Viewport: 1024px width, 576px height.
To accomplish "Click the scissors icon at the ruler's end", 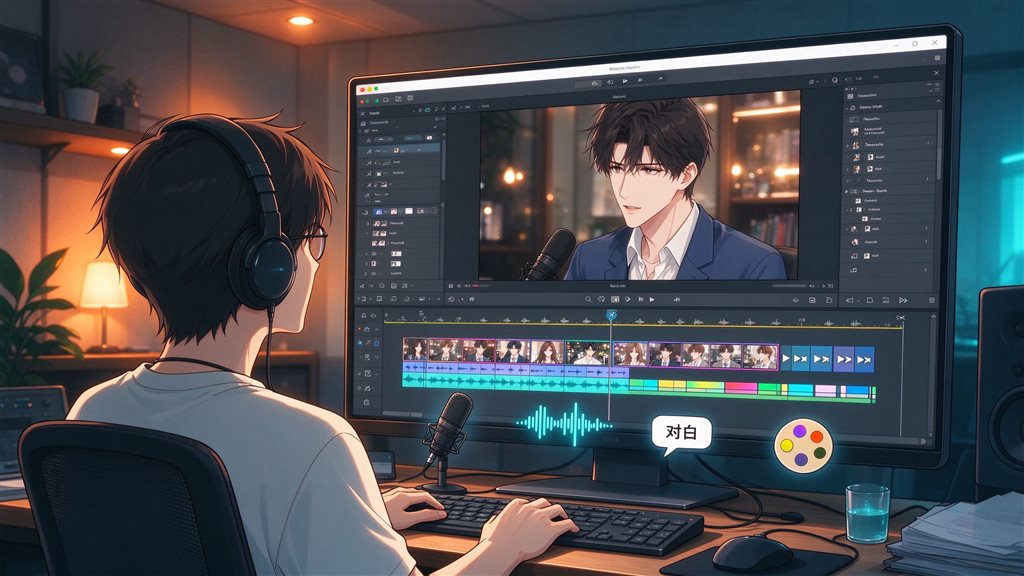I will pos(901,318).
